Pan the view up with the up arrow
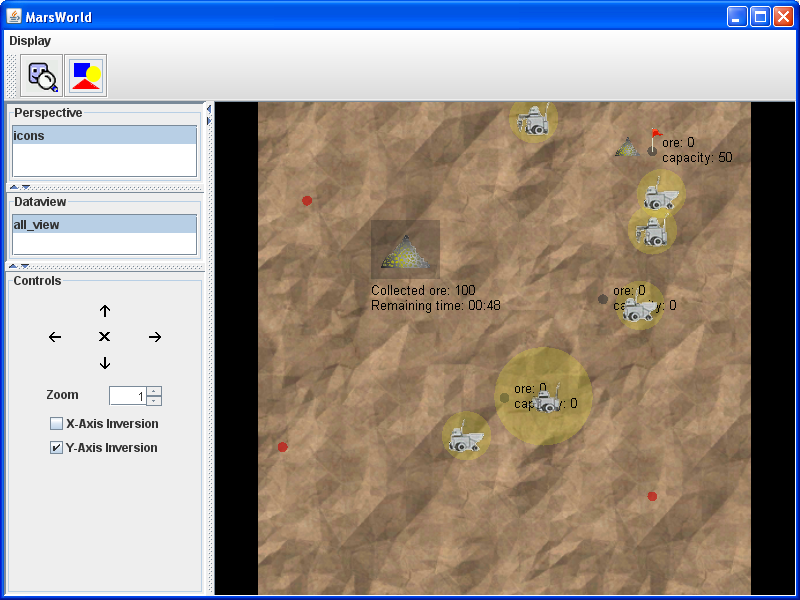 (x=105, y=311)
